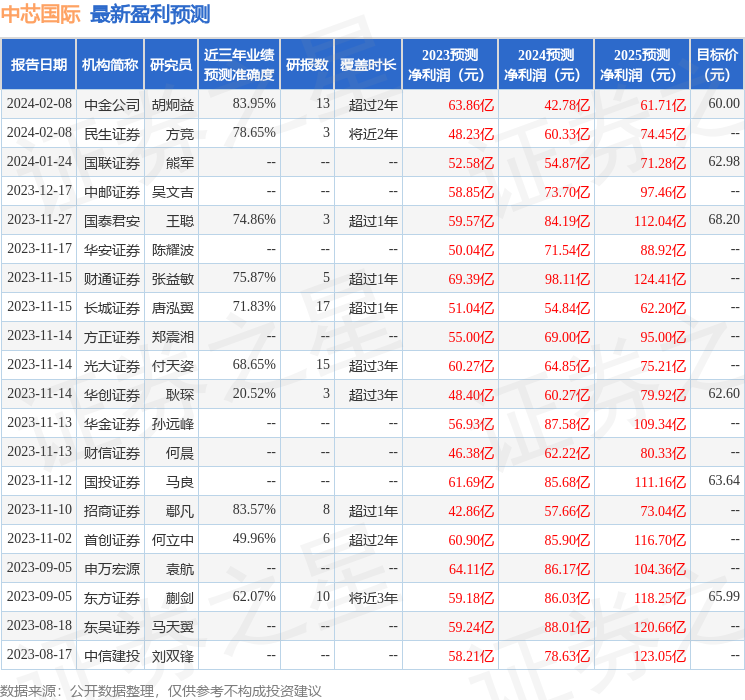
Task: Click analyst name 付天姿
Action: pos(173,366)
